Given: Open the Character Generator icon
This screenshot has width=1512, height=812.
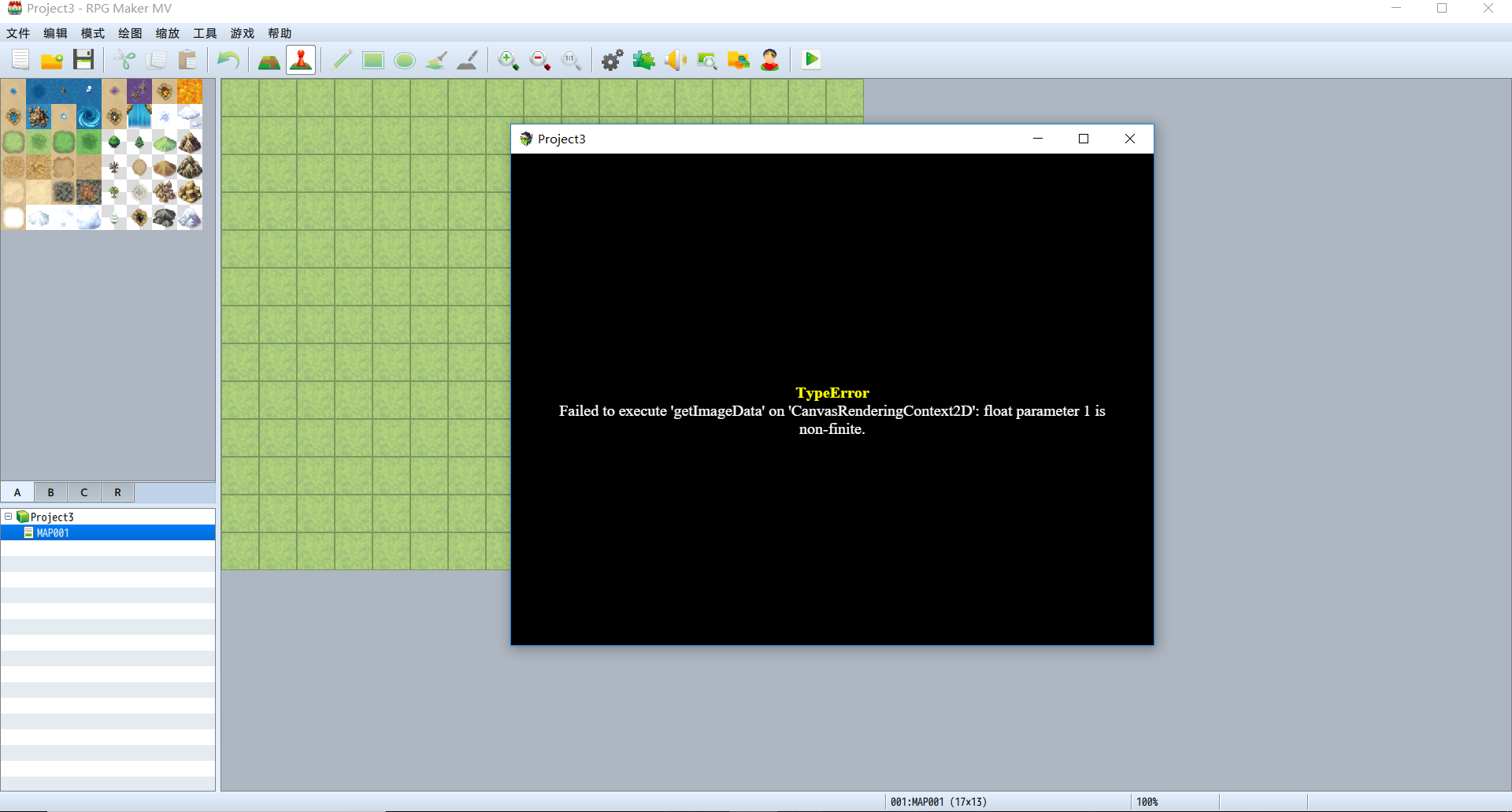Looking at the screenshot, I should (x=770, y=60).
